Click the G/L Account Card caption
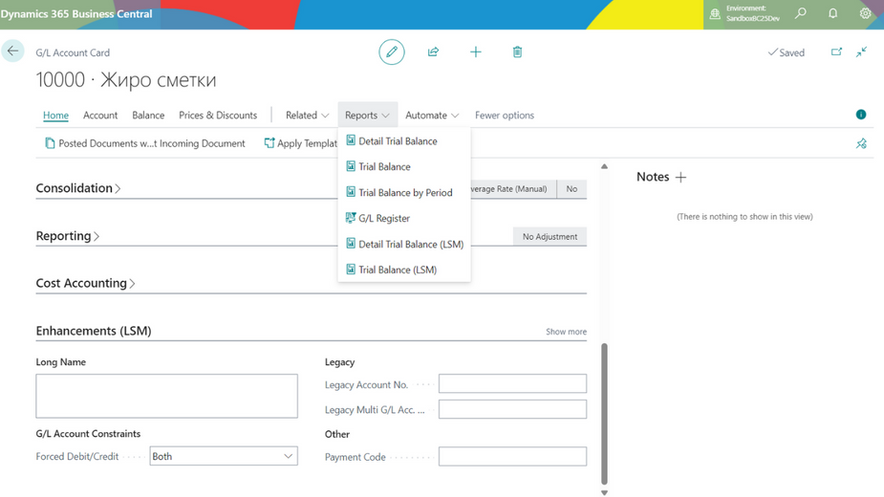Viewport: 884px width, 497px height. click(73, 52)
